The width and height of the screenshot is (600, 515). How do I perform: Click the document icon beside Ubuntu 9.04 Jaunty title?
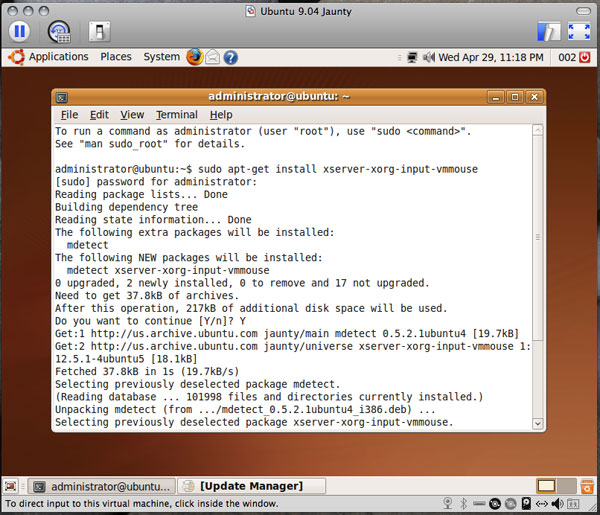(250, 11)
